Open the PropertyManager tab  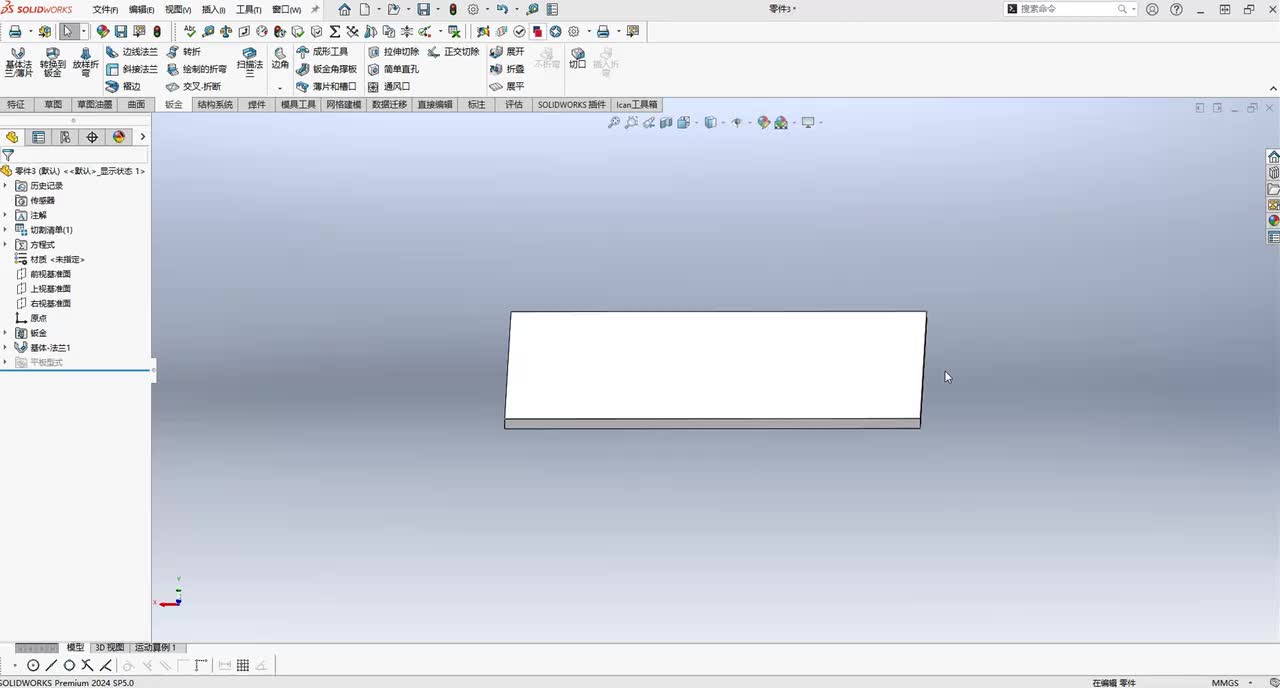(x=38, y=137)
